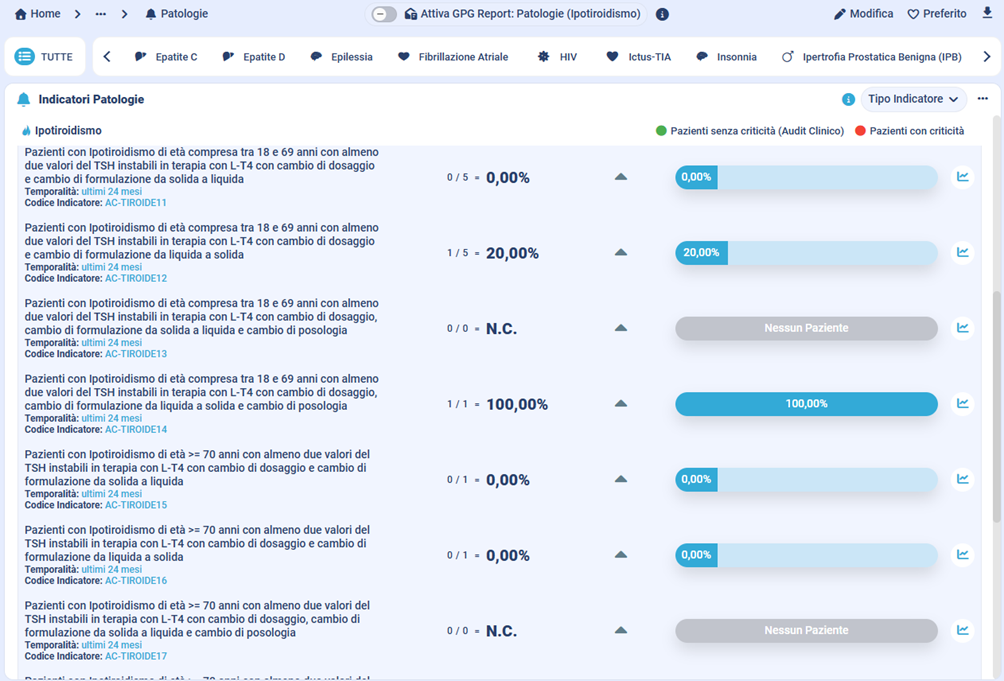Click the Modifica button
The width and height of the screenshot is (1004, 681).
point(864,14)
